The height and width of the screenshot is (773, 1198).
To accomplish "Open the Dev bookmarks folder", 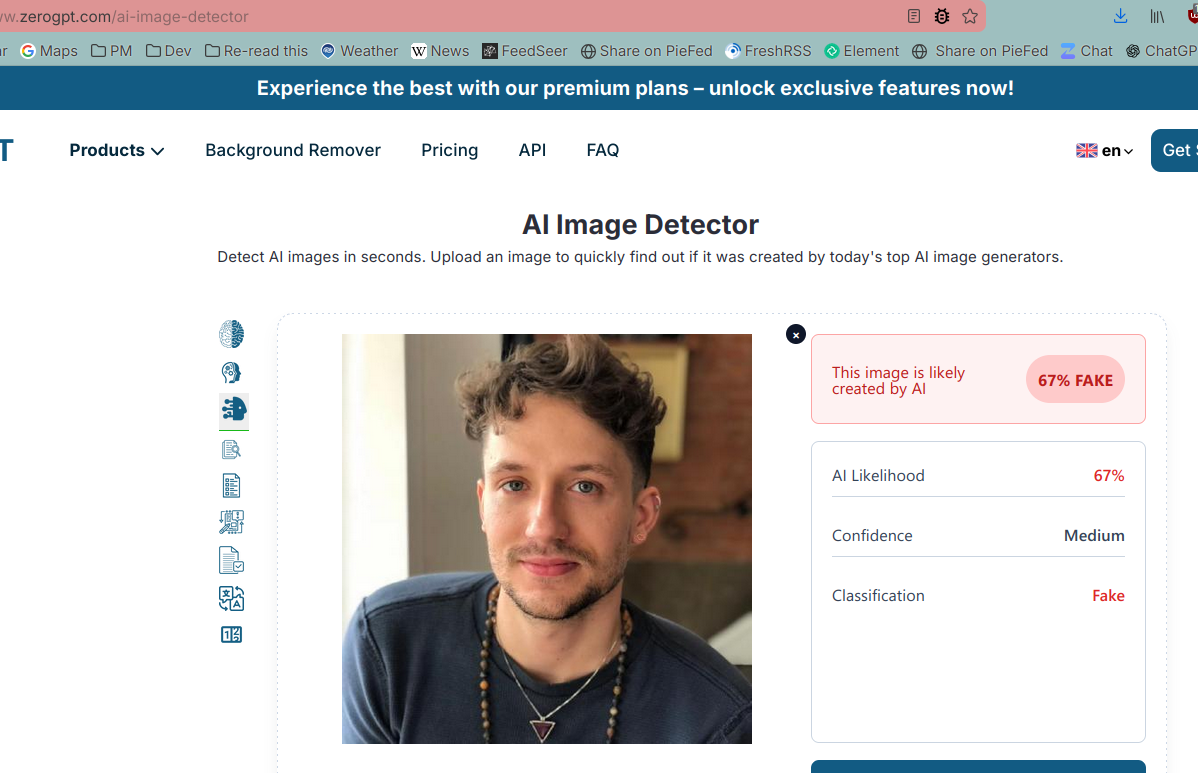I will point(168,51).
